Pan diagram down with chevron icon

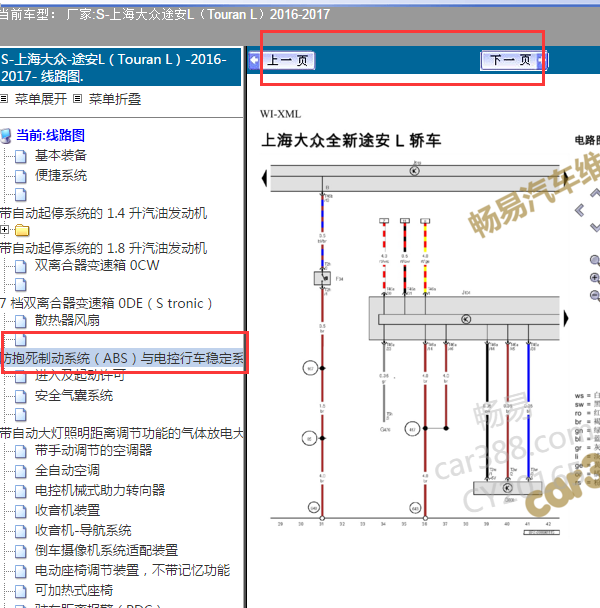point(595,228)
